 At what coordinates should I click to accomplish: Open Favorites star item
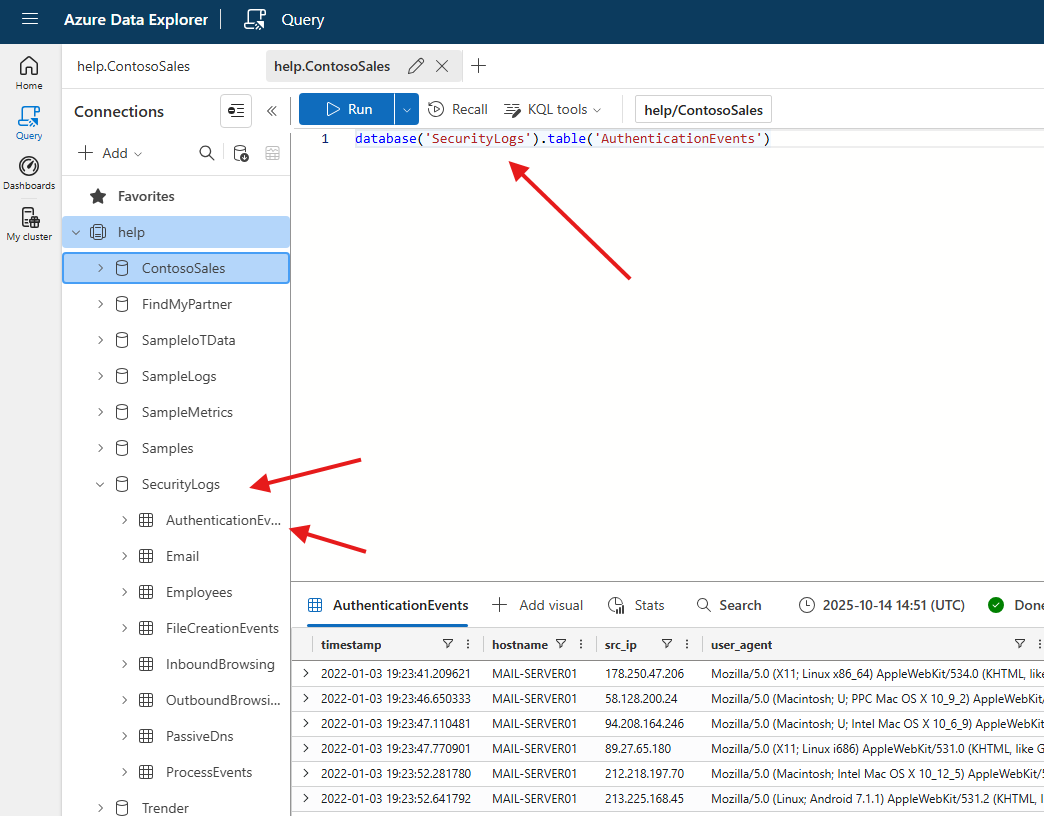146,196
